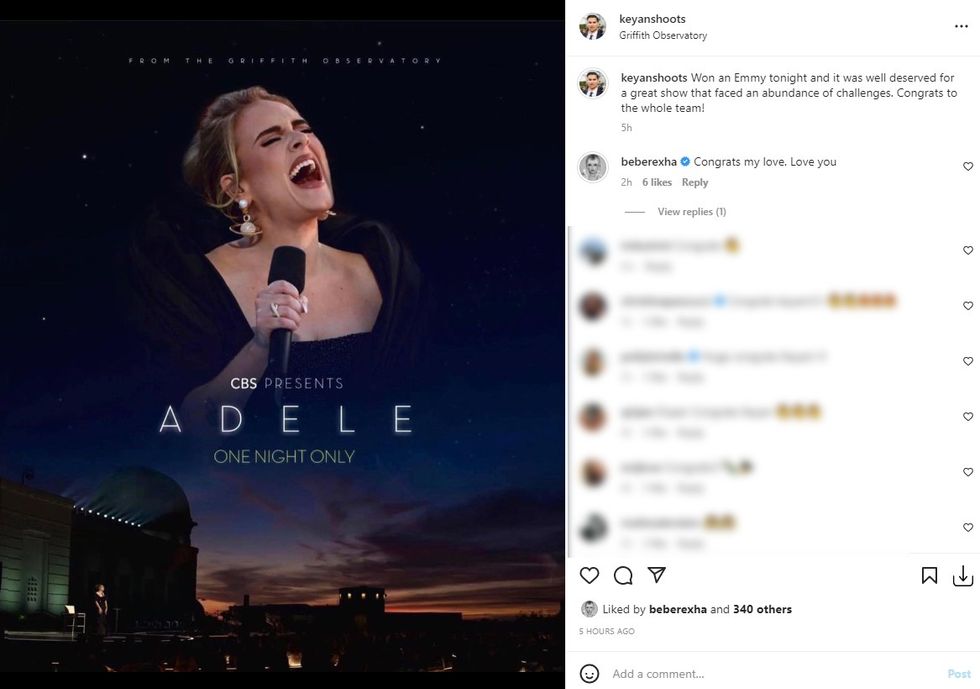This screenshot has height=689, width=980.
Task: Click keyanshoots profile picture in header
Action: point(593,27)
